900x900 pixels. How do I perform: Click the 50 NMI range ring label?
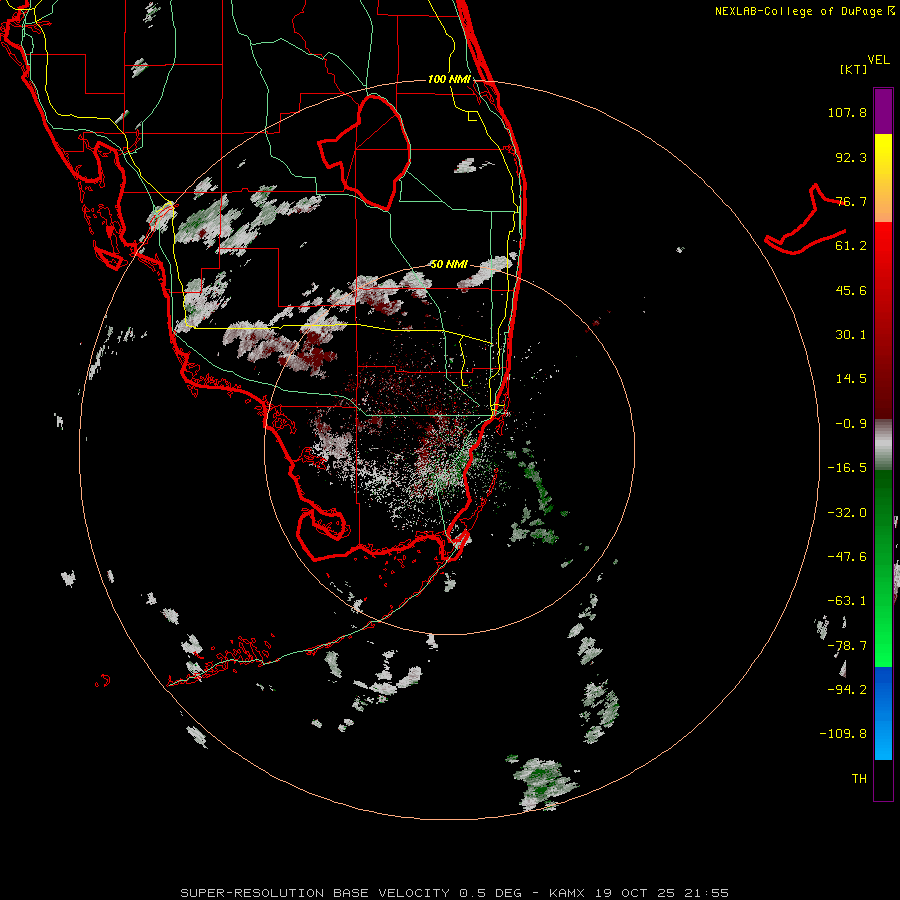(449, 264)
